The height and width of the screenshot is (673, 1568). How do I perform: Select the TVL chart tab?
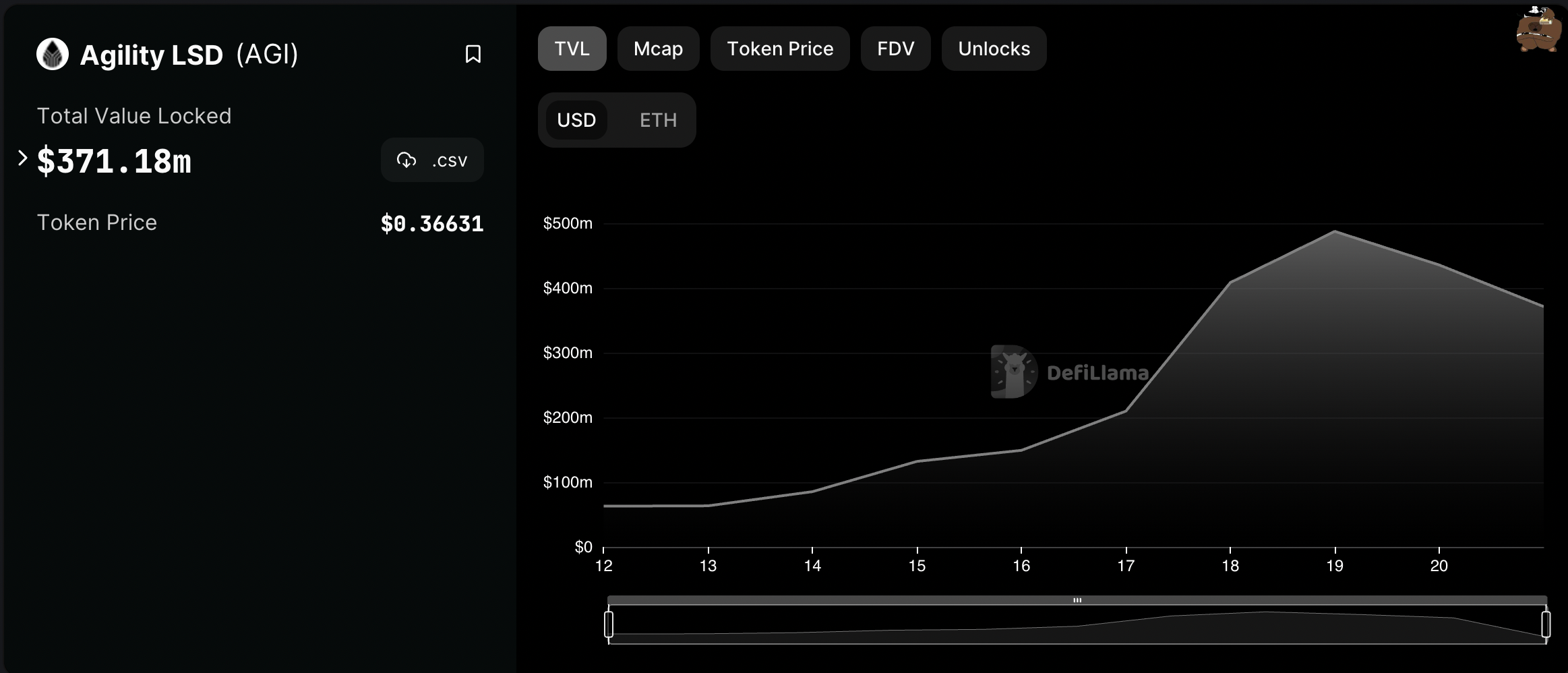pos(572,49)
